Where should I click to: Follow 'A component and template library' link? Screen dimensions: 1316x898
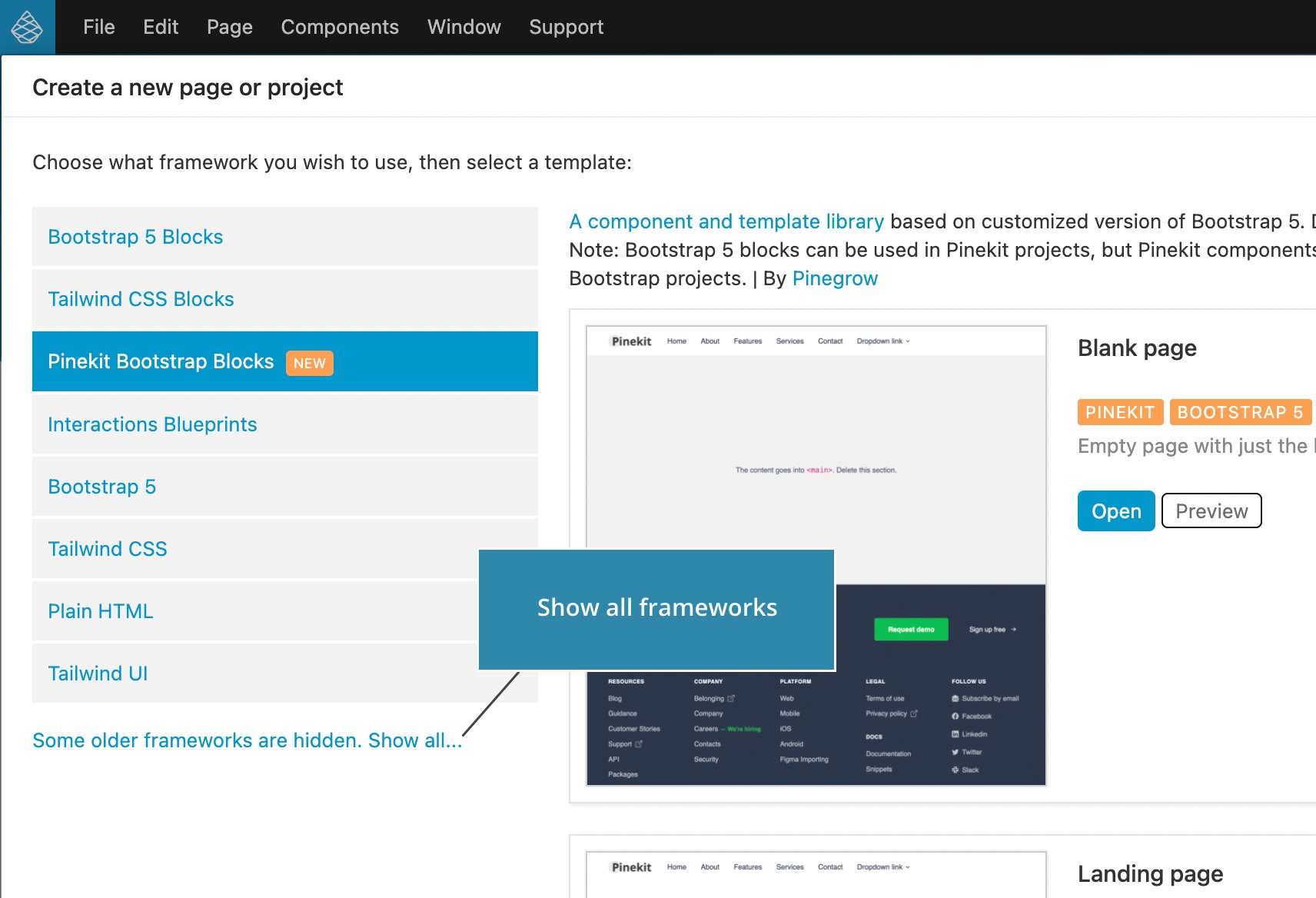(x=726, y=221)
